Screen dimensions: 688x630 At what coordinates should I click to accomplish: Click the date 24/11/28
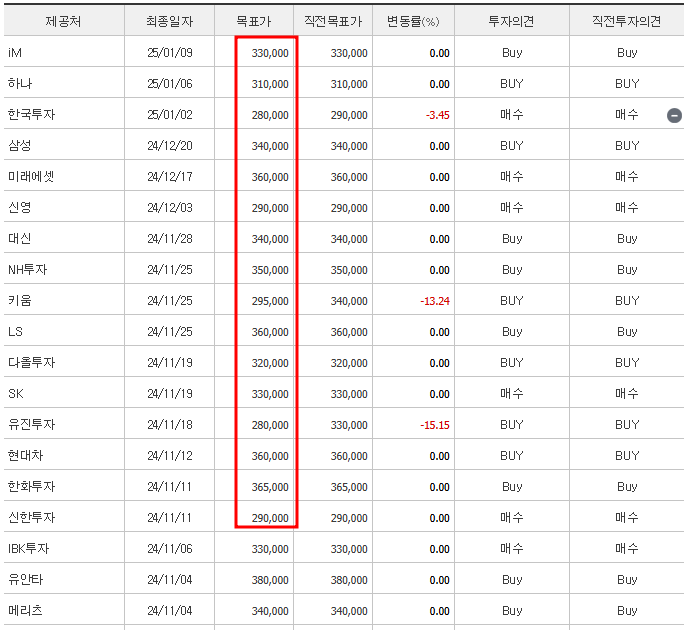click(x=170, y=239)
